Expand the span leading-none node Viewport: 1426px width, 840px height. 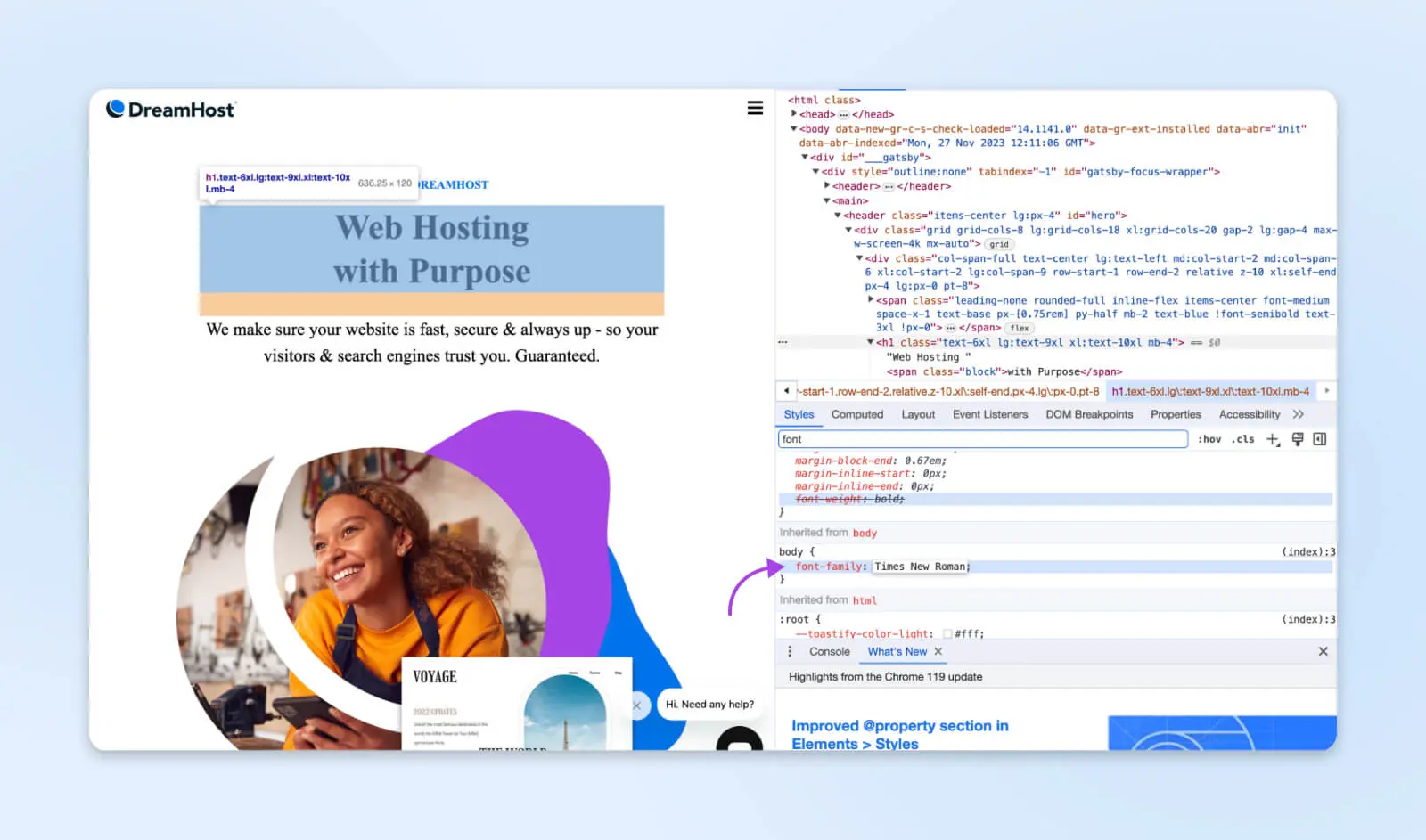click(871, 300)
